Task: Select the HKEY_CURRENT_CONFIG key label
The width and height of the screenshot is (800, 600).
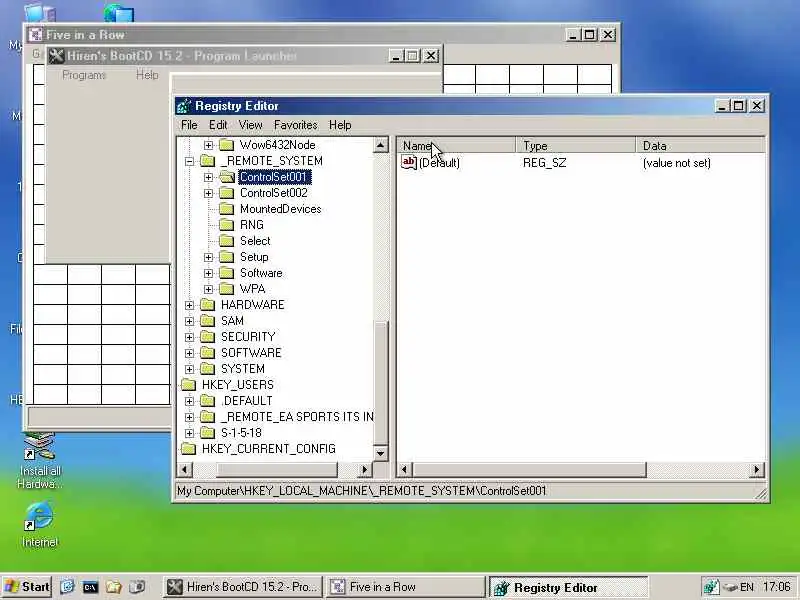Action: (268, 449)
